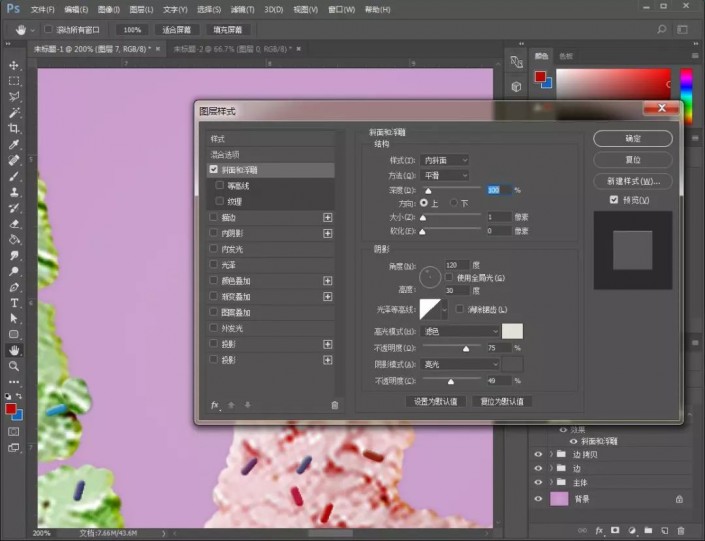This screenshot has height=541, width=705.
Task: Select the History Brush tool
Action: pyautogui.click(x=14, y=208)
